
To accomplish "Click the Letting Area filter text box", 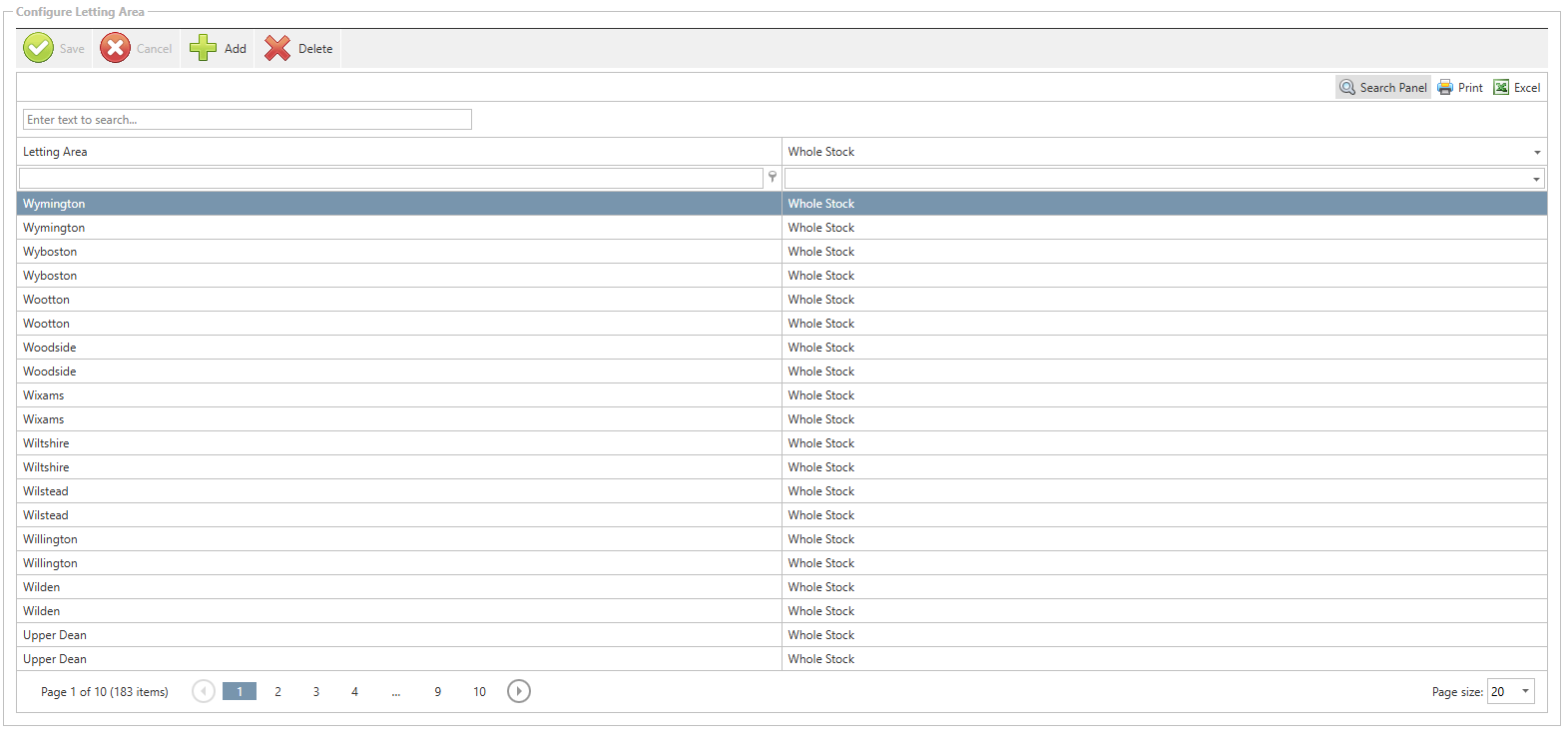I will (390, 178).
